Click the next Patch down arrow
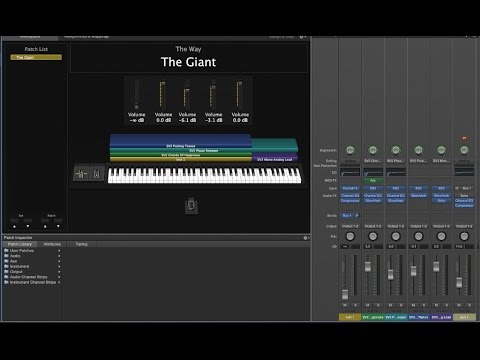Image resolution: width=480 pixels, height=360 pixels. [58, 226]
